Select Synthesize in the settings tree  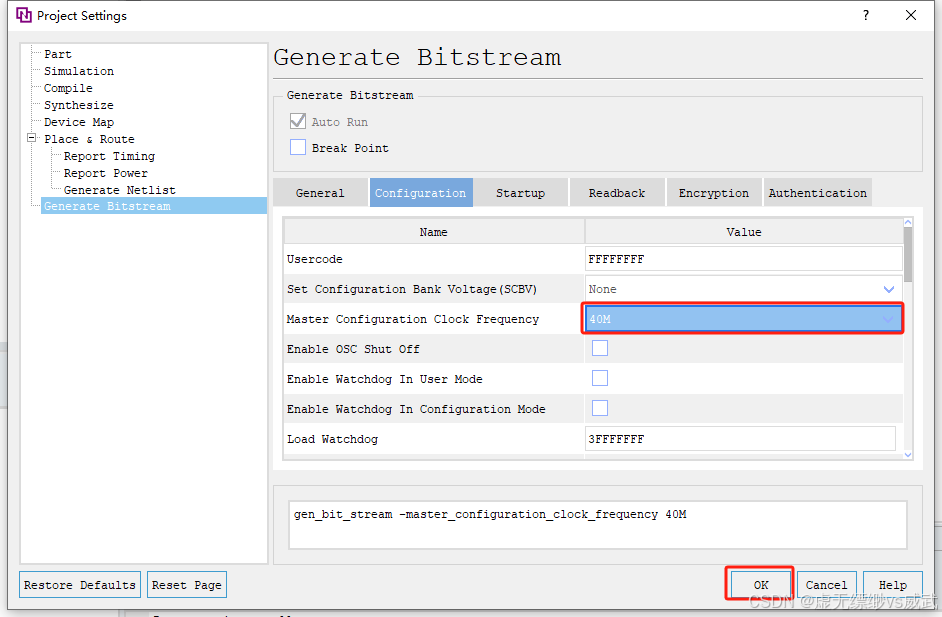click(79, 105)
